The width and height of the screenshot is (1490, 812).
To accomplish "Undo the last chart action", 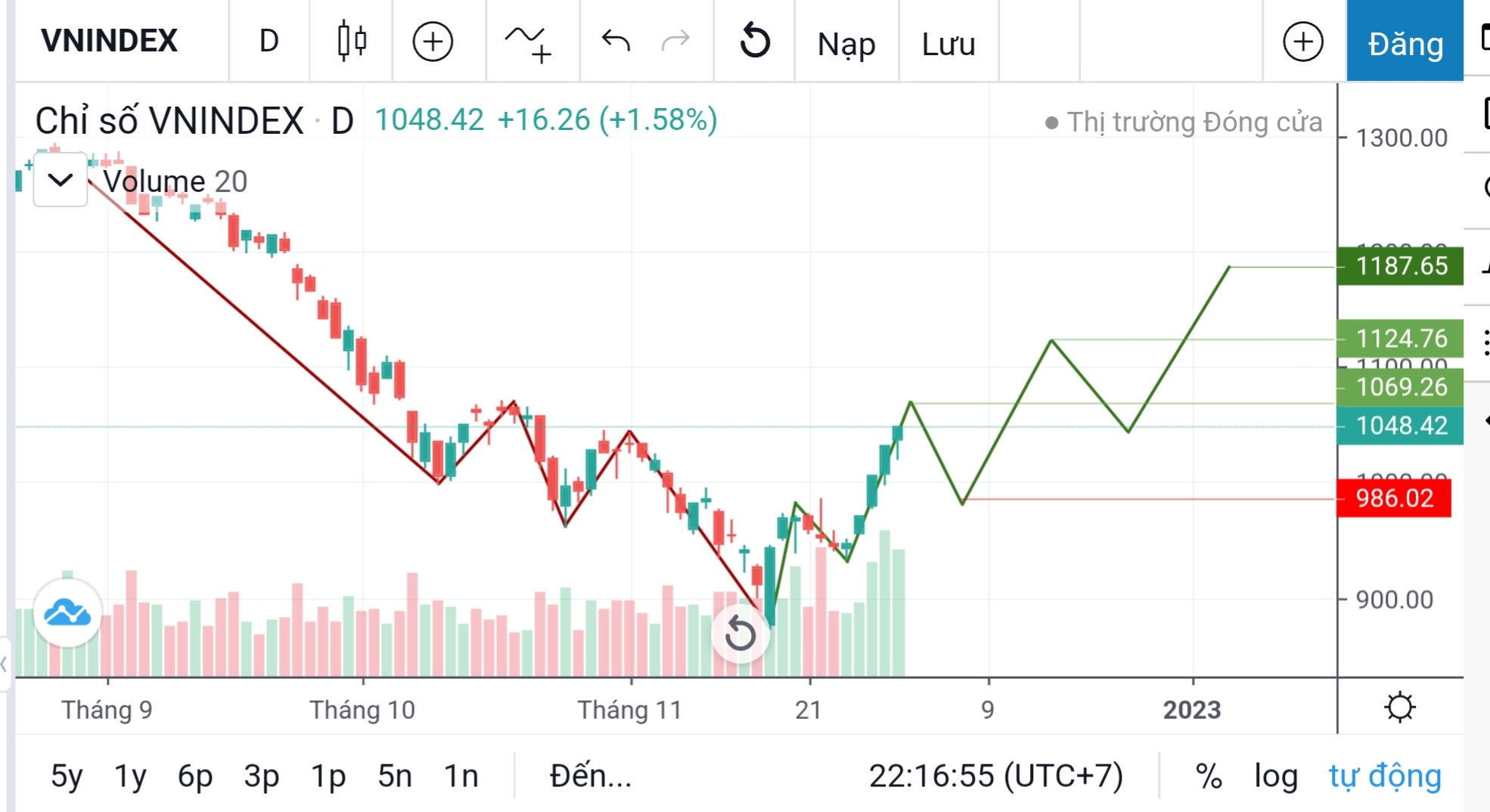I will [x=616, y=41].
